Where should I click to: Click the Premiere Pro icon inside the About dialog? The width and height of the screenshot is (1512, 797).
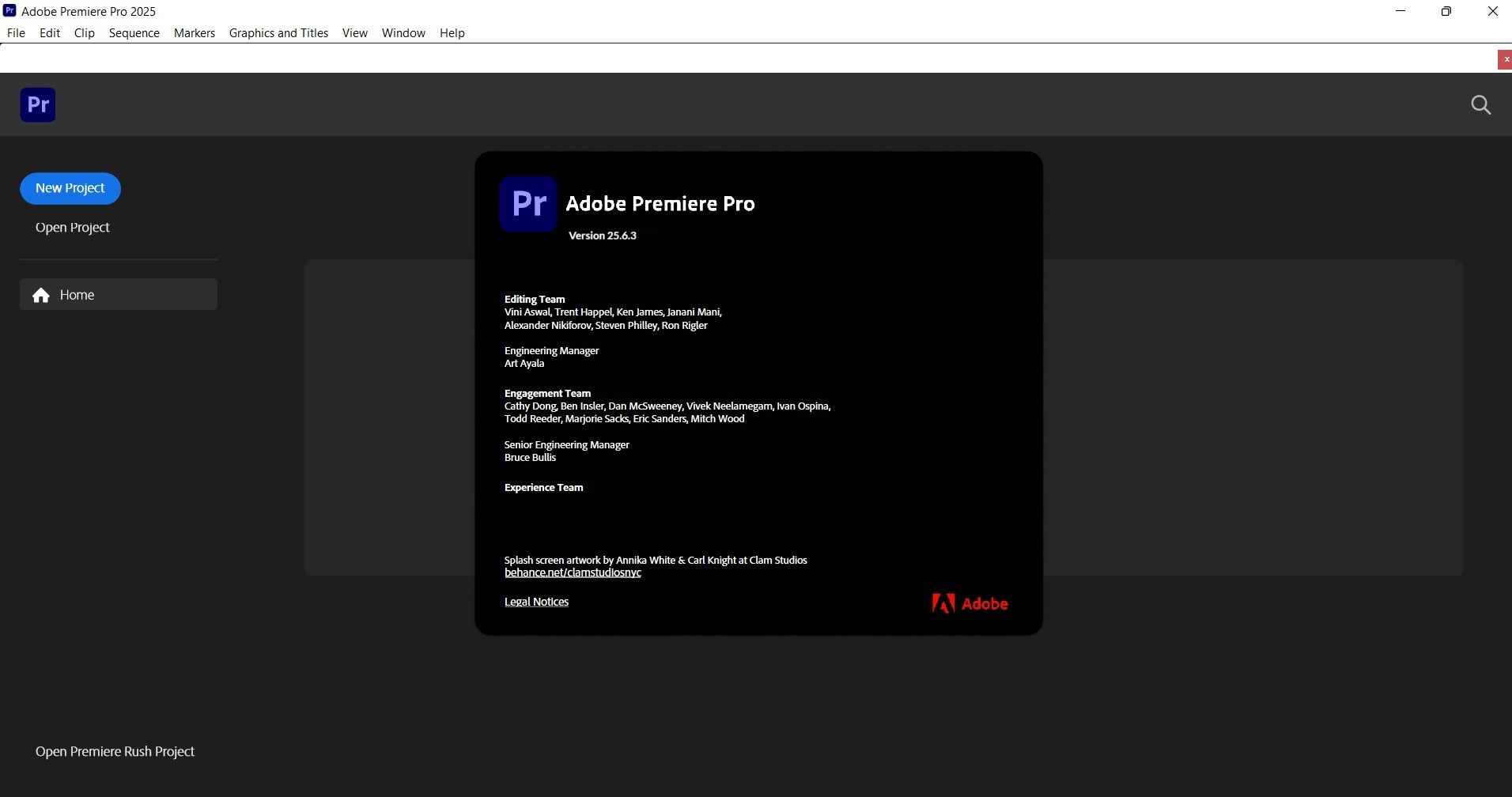coord(528,205)
